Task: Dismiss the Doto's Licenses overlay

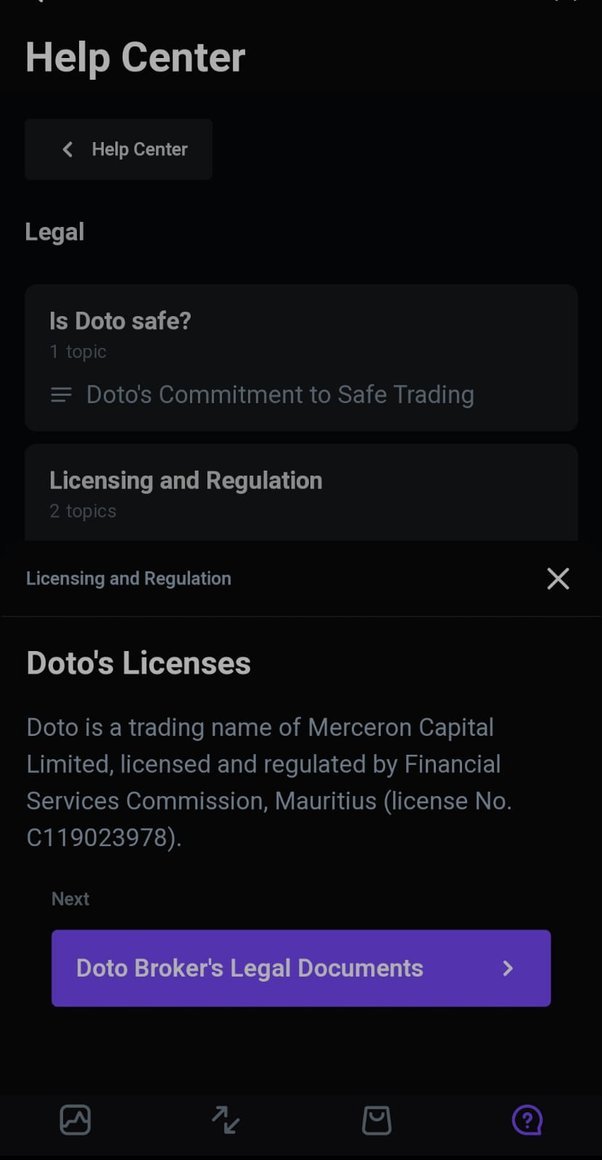Action: coord(558,578)
